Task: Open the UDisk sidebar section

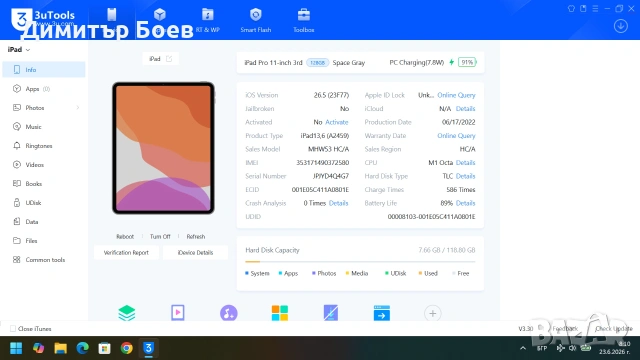Action: pos(44,202)
